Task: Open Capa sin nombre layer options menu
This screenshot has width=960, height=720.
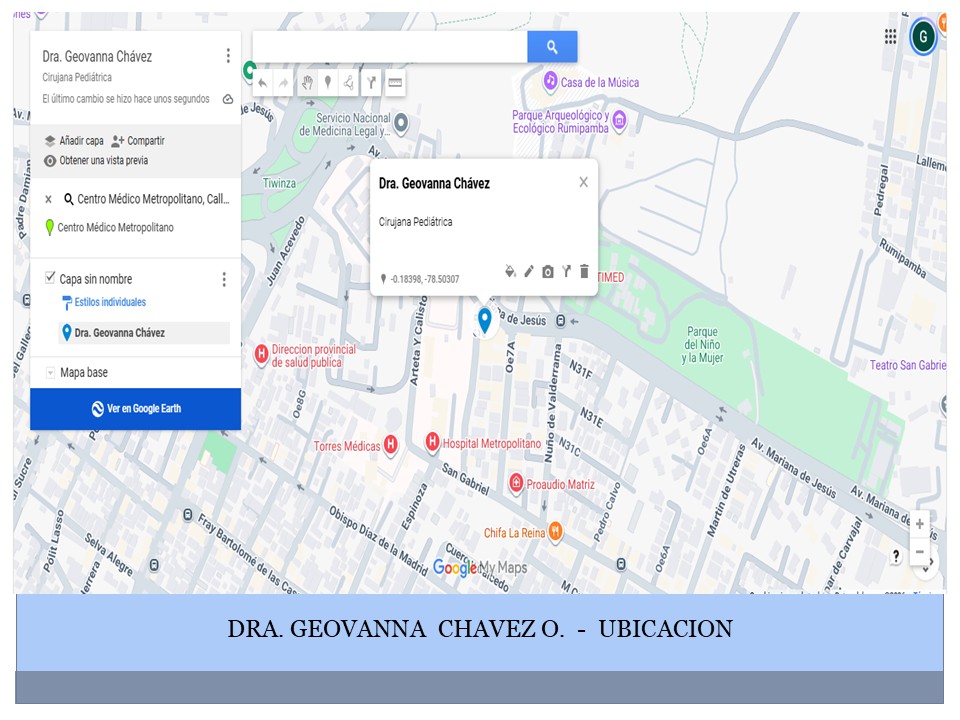Action: (224, 279)
